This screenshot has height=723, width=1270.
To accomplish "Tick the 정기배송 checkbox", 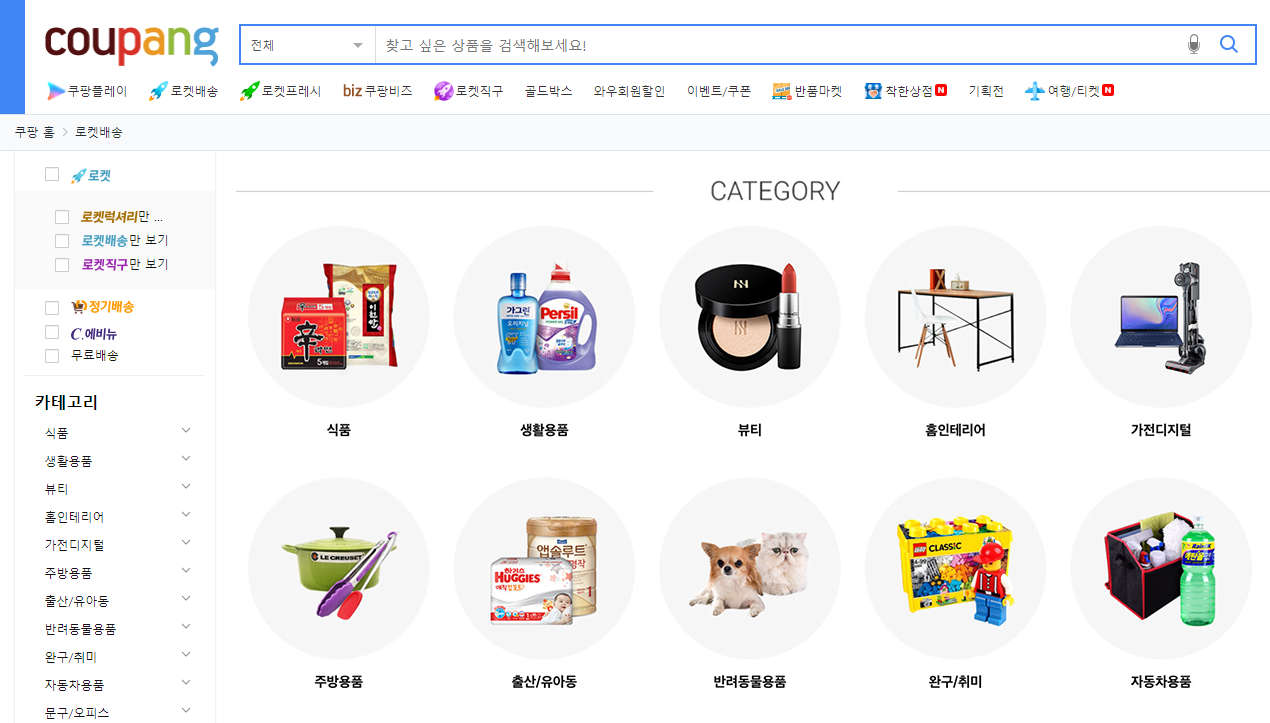I will click(x=52, y=307).
